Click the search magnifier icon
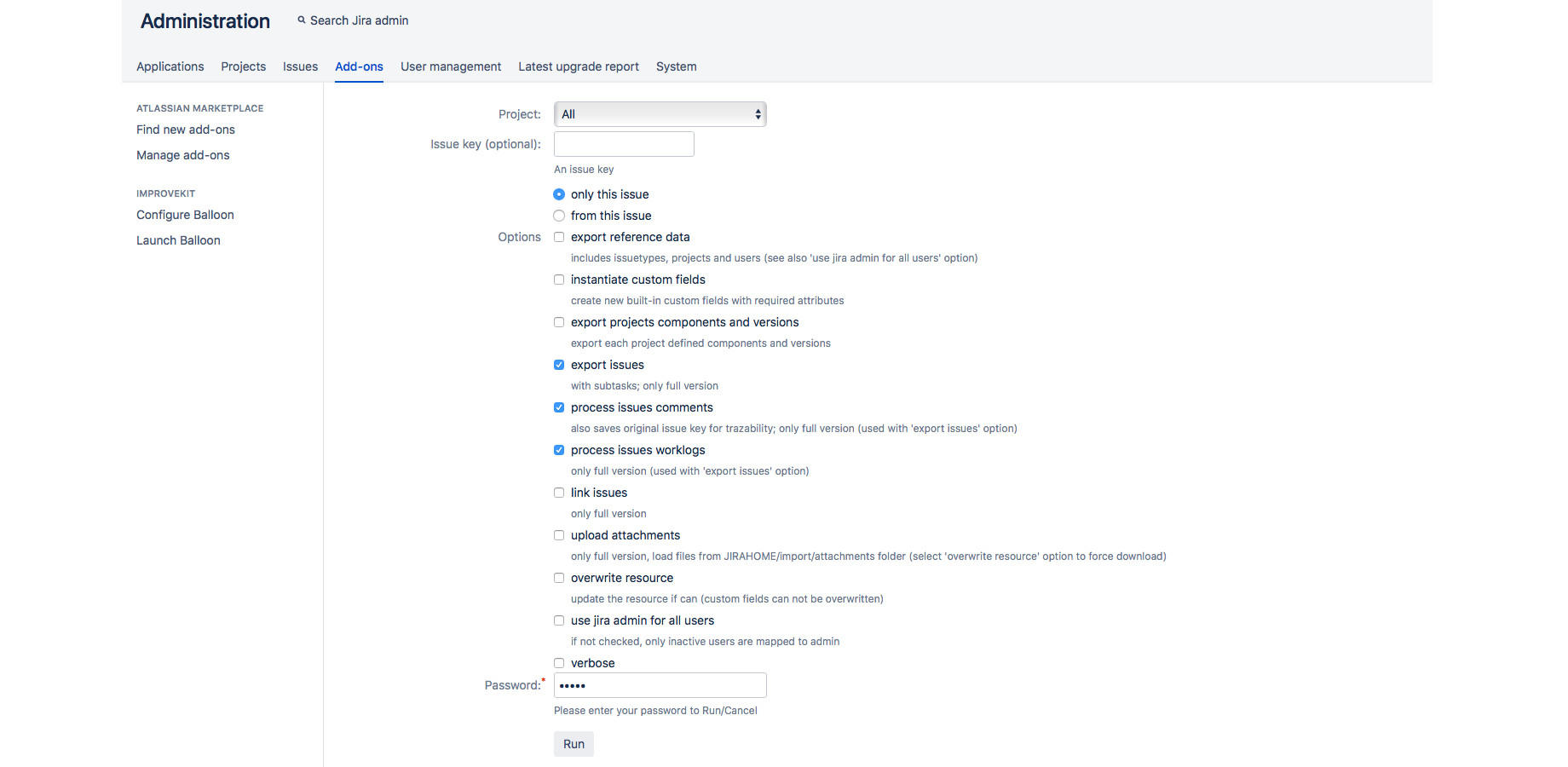Screen dimensions: 1568x767 302,20
